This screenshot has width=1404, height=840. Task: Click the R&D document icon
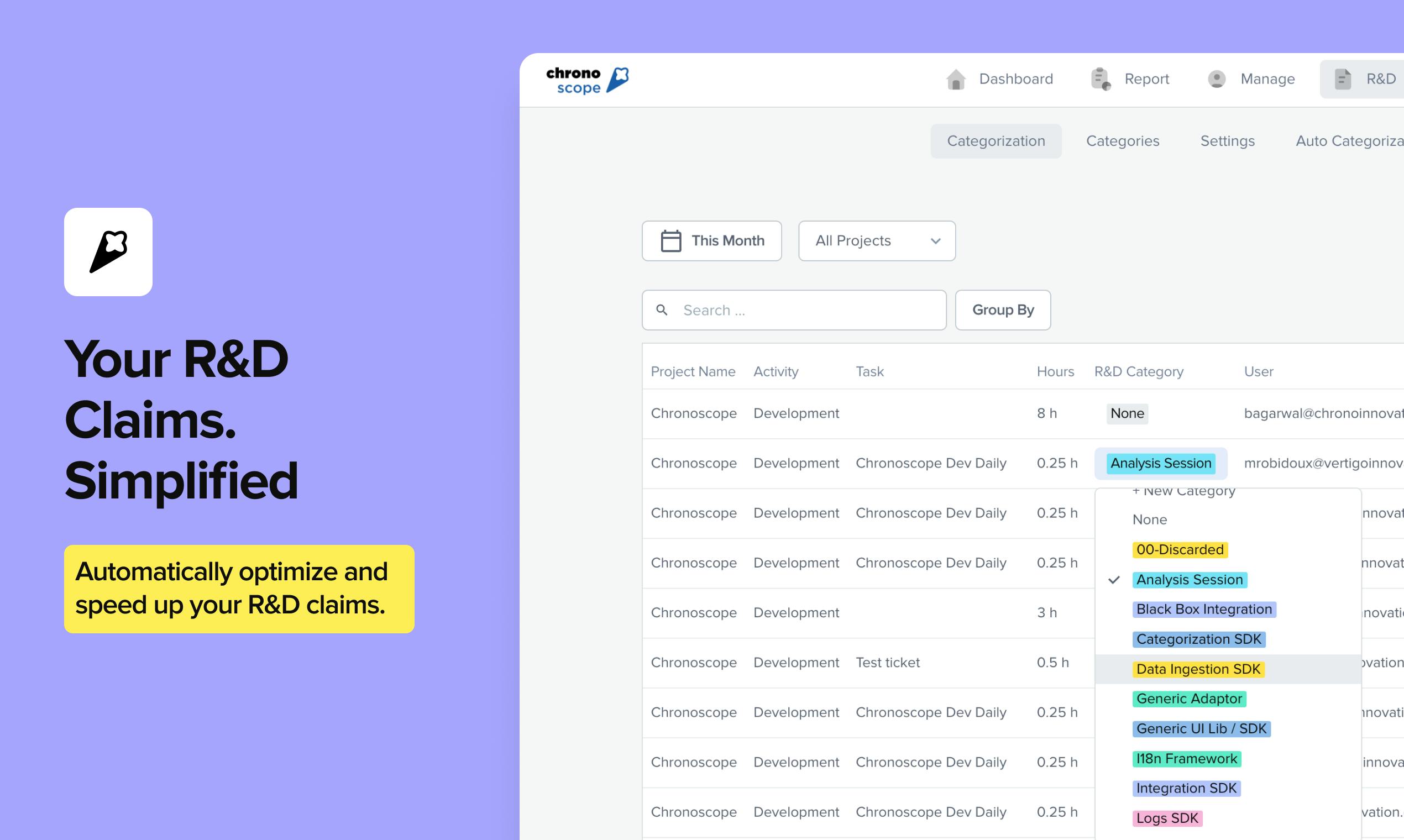[x=1342, y=79]
